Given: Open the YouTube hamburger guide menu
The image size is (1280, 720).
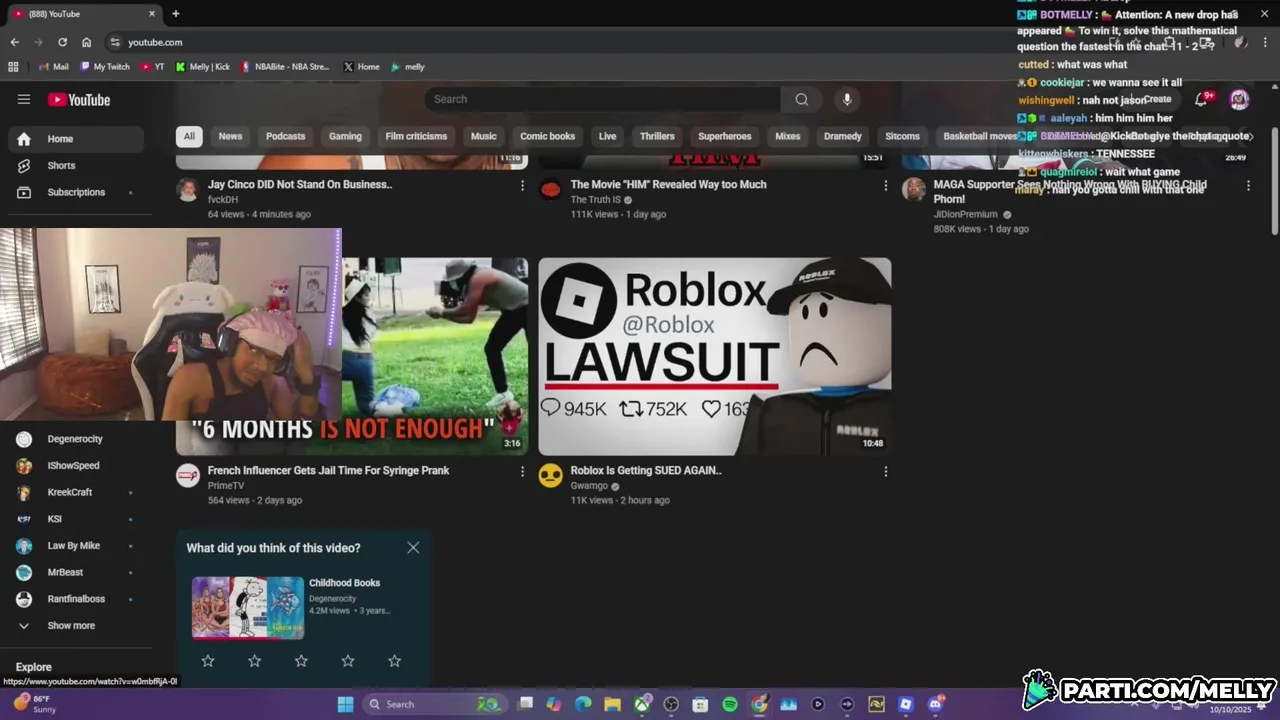Looking at the screenshot, I should [x=24, y=99].
